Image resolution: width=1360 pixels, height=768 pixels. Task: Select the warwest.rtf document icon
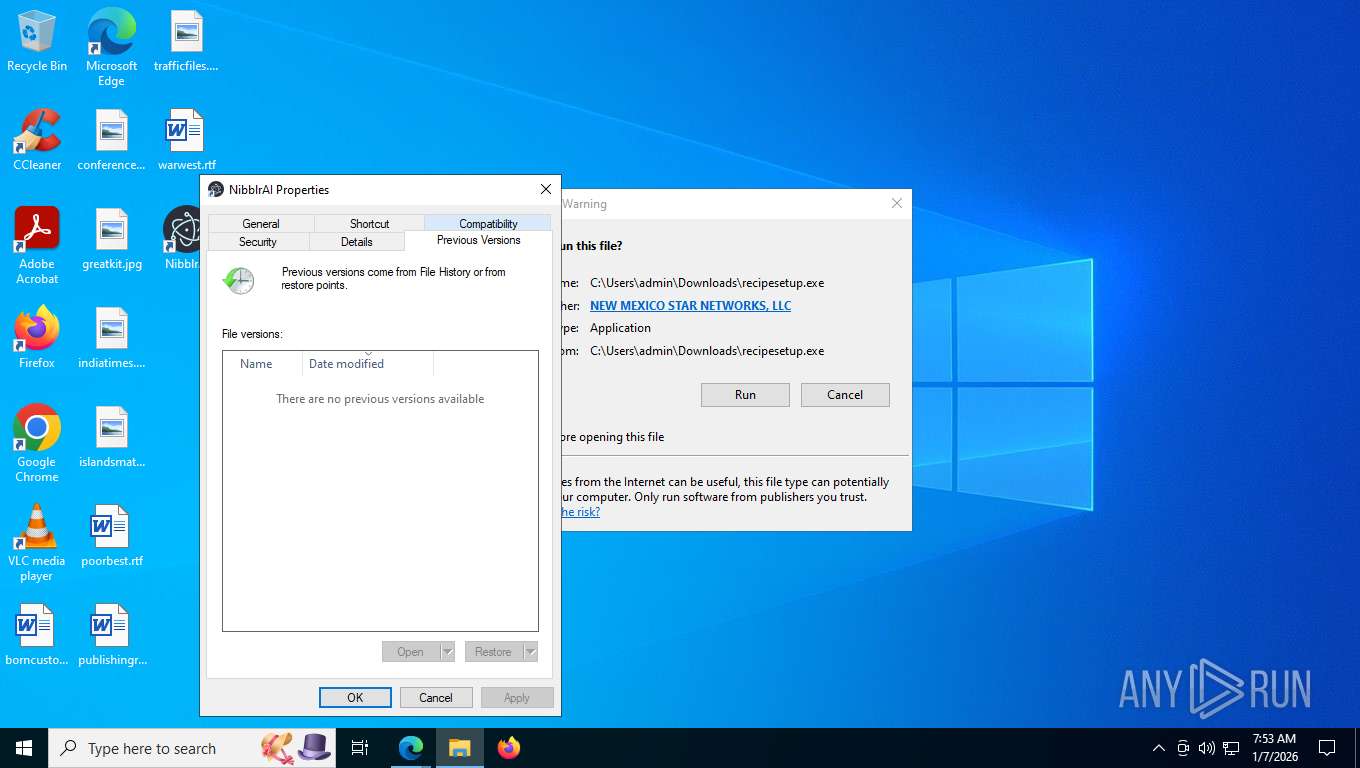(186, 140)
